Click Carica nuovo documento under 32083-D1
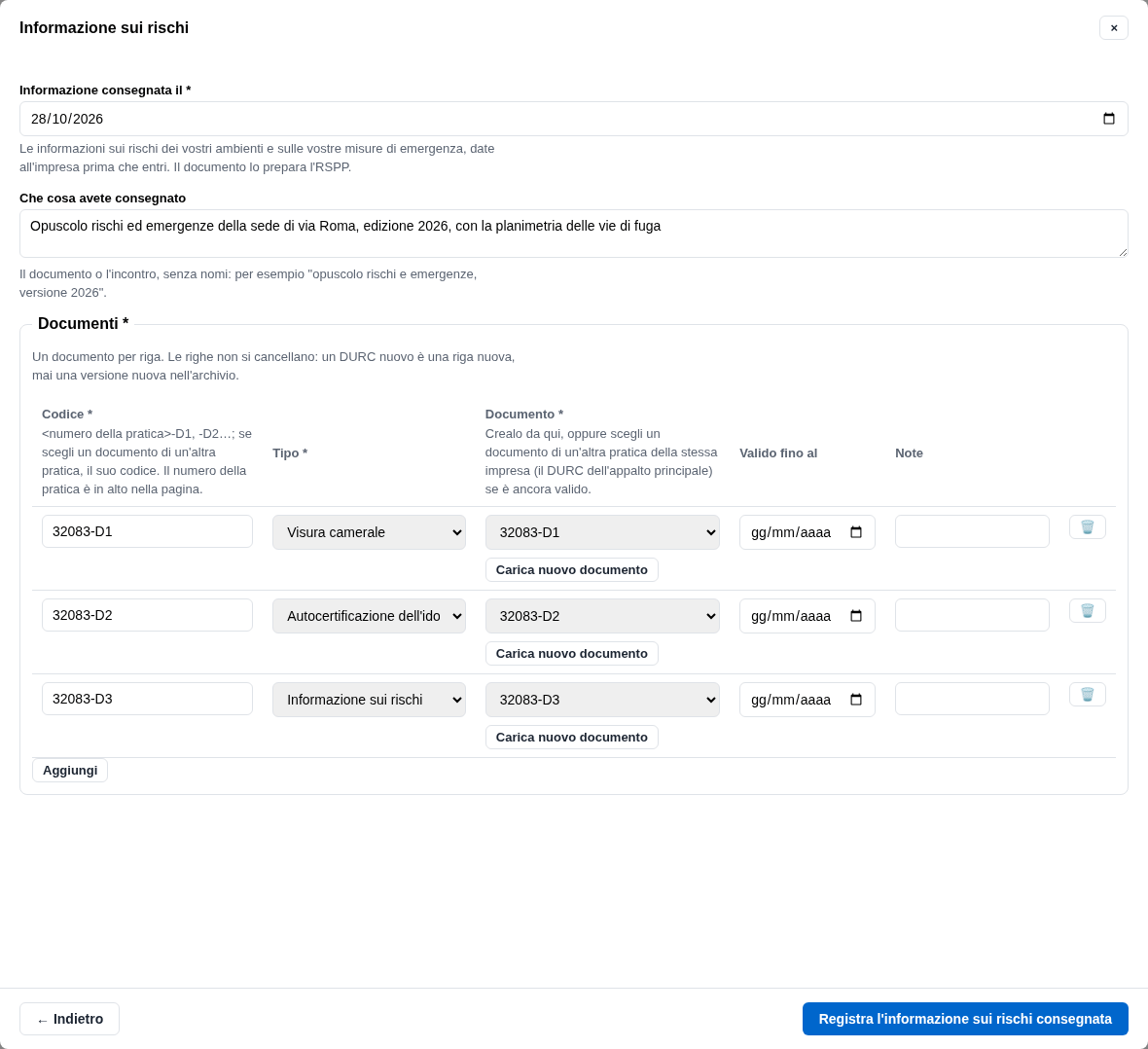Image resolution: width=1148 pixels, height=1049 pixels. pos(571,570)
